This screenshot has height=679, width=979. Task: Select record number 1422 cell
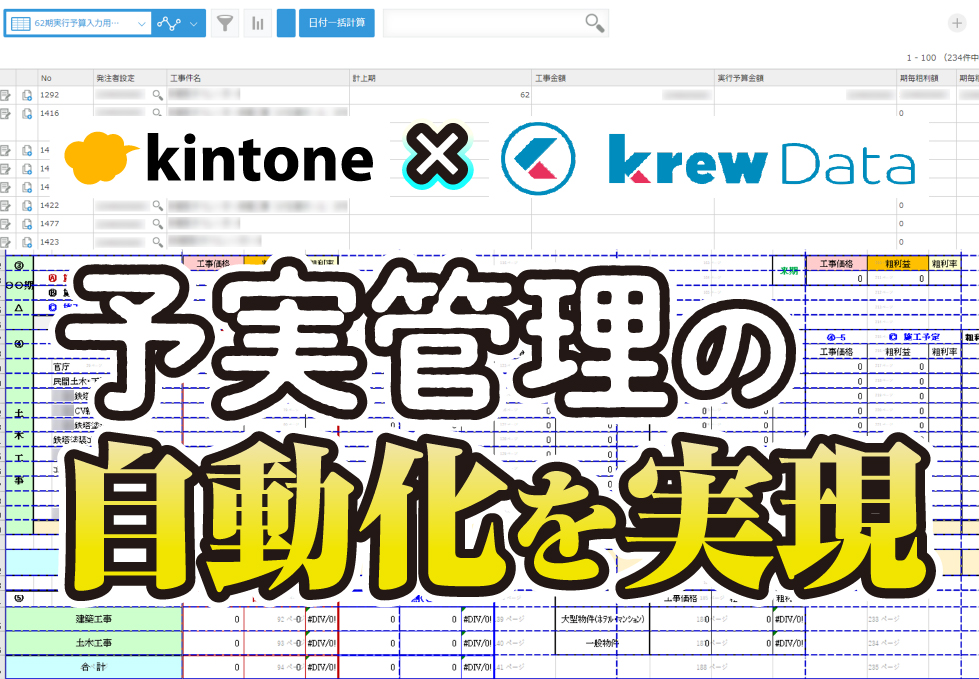[66, 205]
